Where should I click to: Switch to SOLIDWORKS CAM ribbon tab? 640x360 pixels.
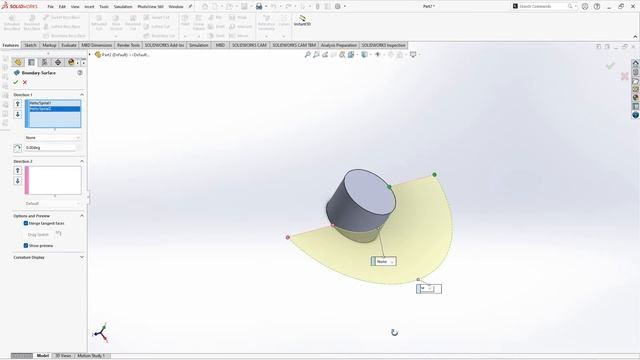coord(249,45)
